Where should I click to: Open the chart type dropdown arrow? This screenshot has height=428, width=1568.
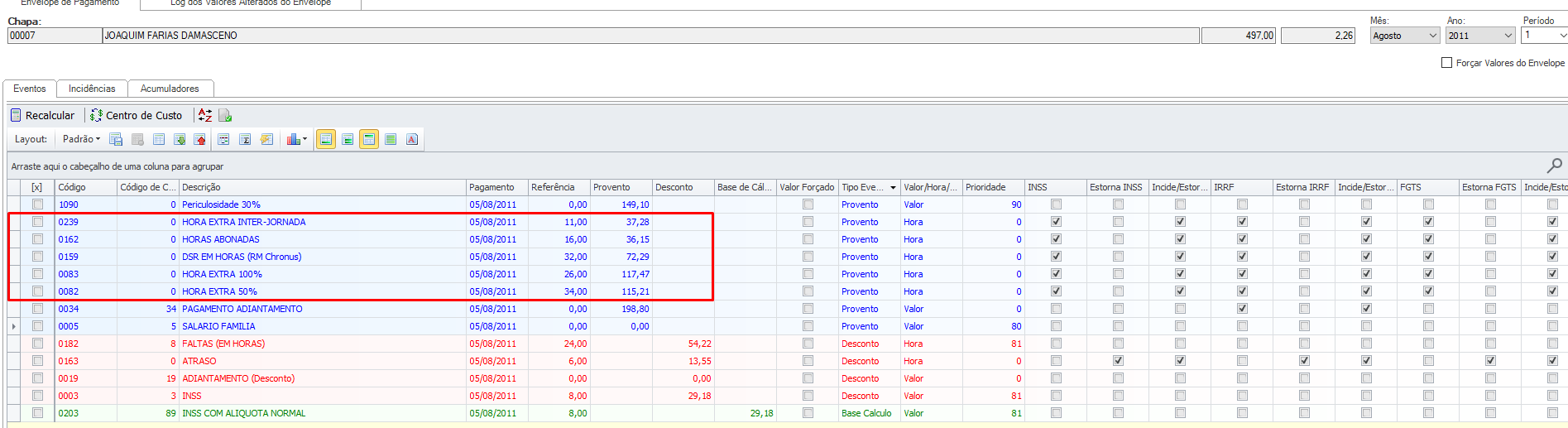tap(304, 139)
